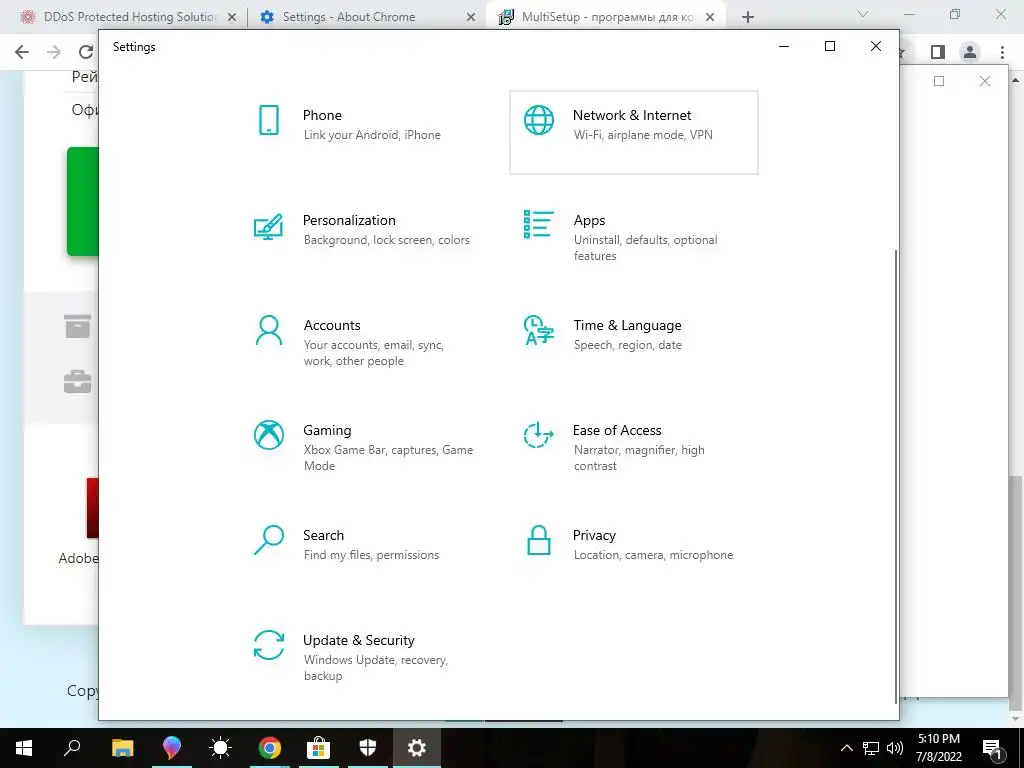The width and height of the screenshot is (1024, 768).
Task: Click the Privacy lock icon
Action: 539,540
